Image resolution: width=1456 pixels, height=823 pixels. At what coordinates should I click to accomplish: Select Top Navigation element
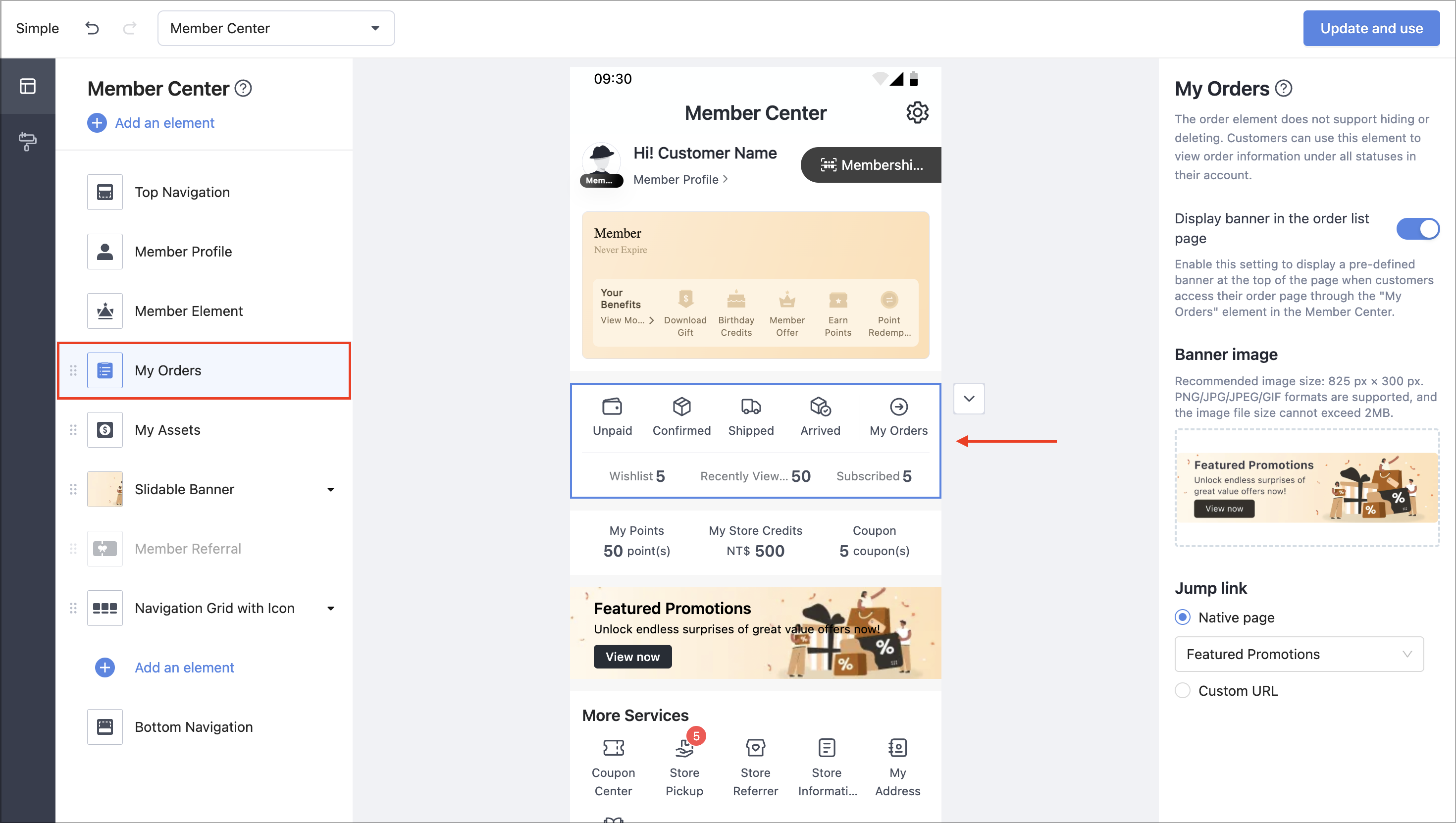(x=205, y=192)
